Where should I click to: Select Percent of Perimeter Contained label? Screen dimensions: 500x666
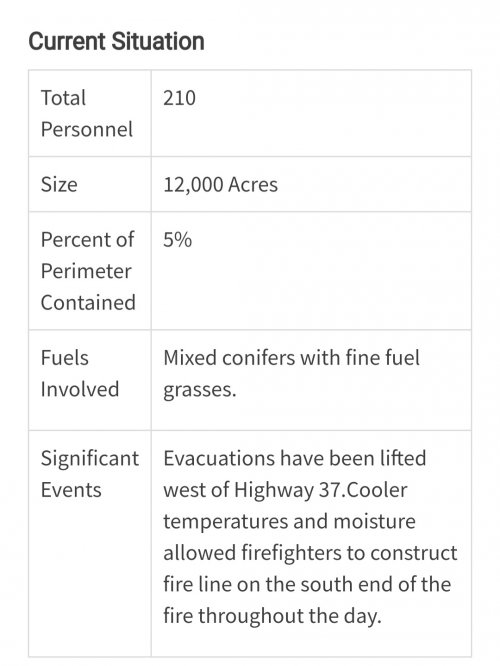point(88,271)
